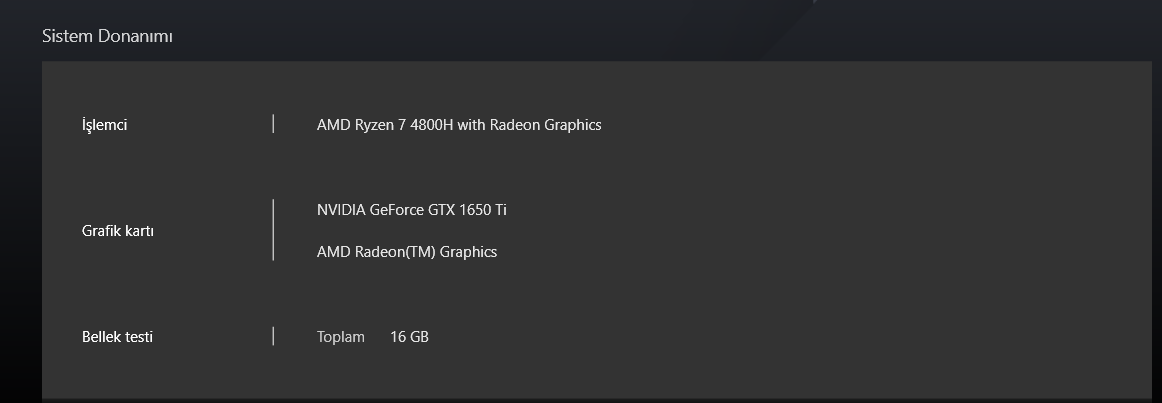
Task: Select the İşlemci row label
Action: (104, 125)
